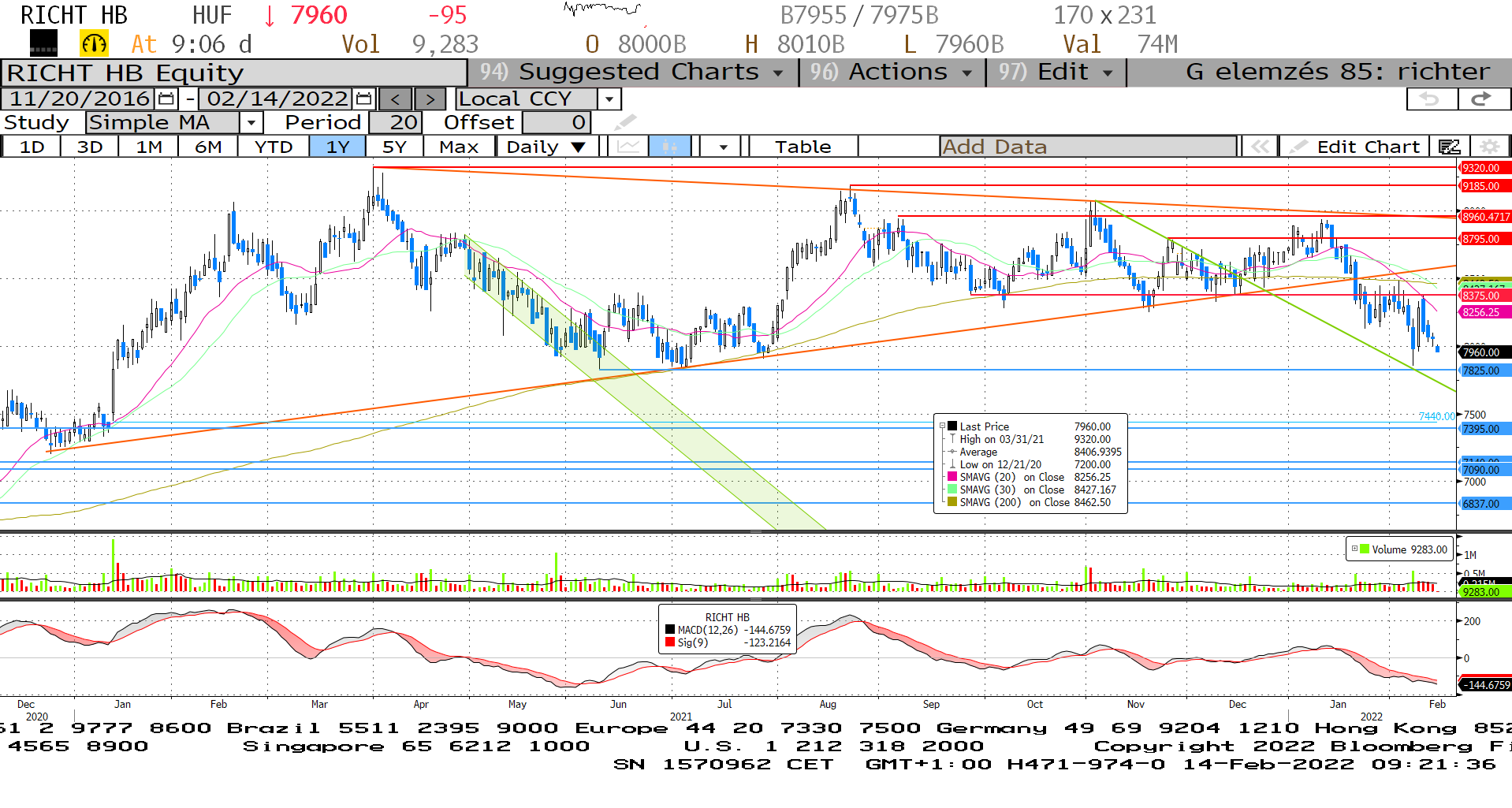
Task: Click the -144.6759 MACD axis label
Action: tap(1485, 685)
